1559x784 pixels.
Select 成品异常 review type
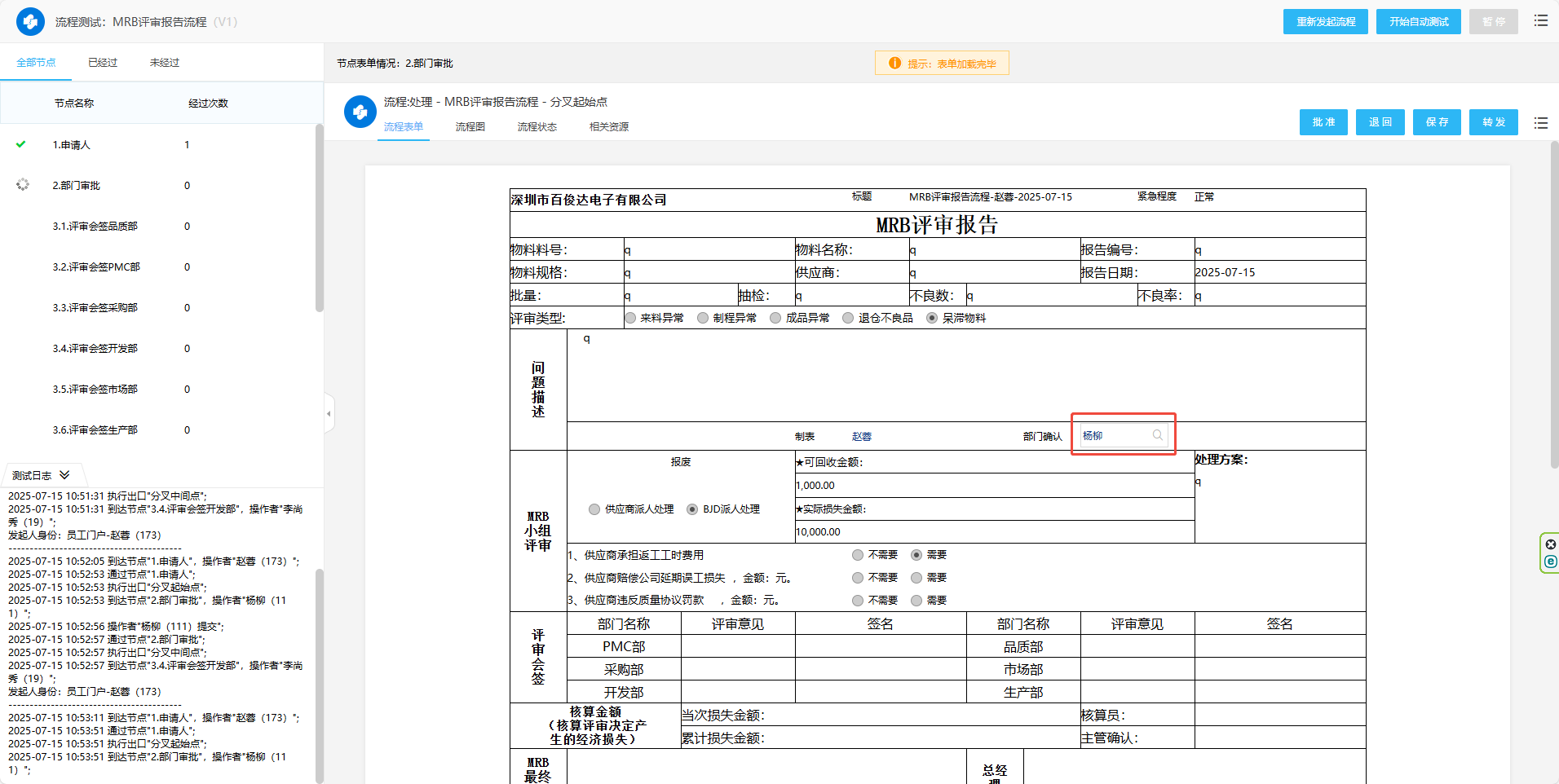(775, 318)
